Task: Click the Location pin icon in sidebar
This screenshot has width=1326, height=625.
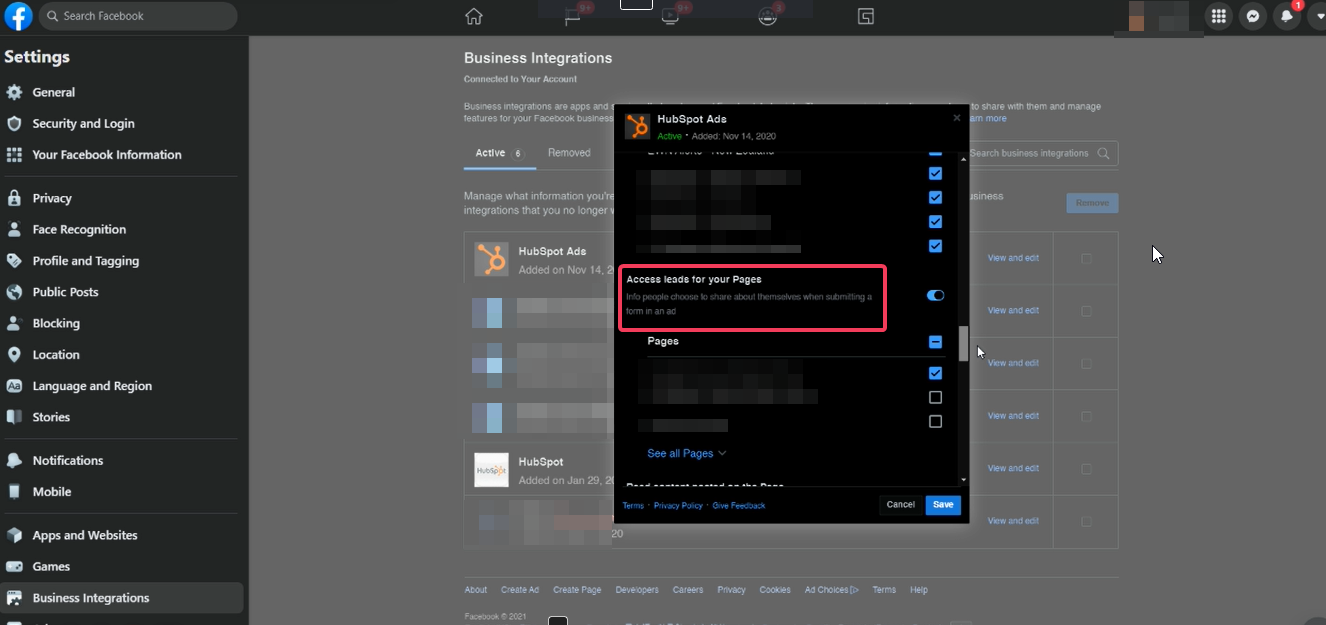Action: point(14,354)
